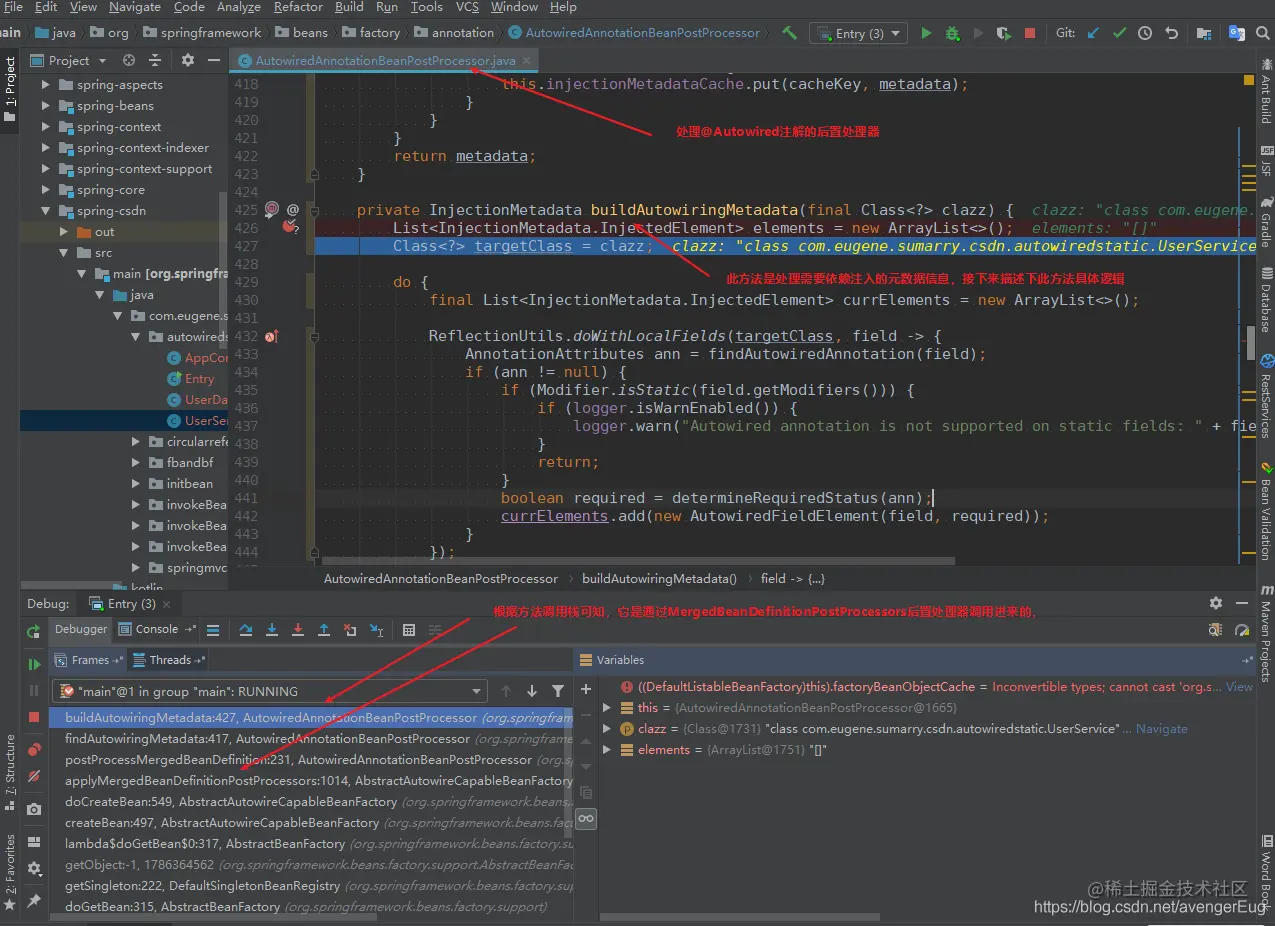The image size is (1275, 926).
Task: Open Project Structure icon in toolbar
Action: tap(1204, 33)
